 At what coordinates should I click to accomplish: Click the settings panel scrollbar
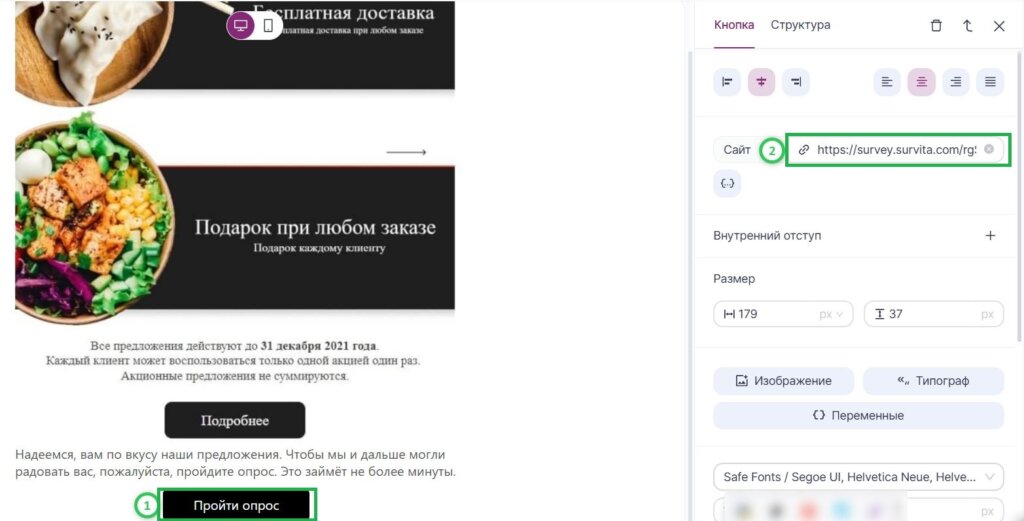[x=1019, y=196]
